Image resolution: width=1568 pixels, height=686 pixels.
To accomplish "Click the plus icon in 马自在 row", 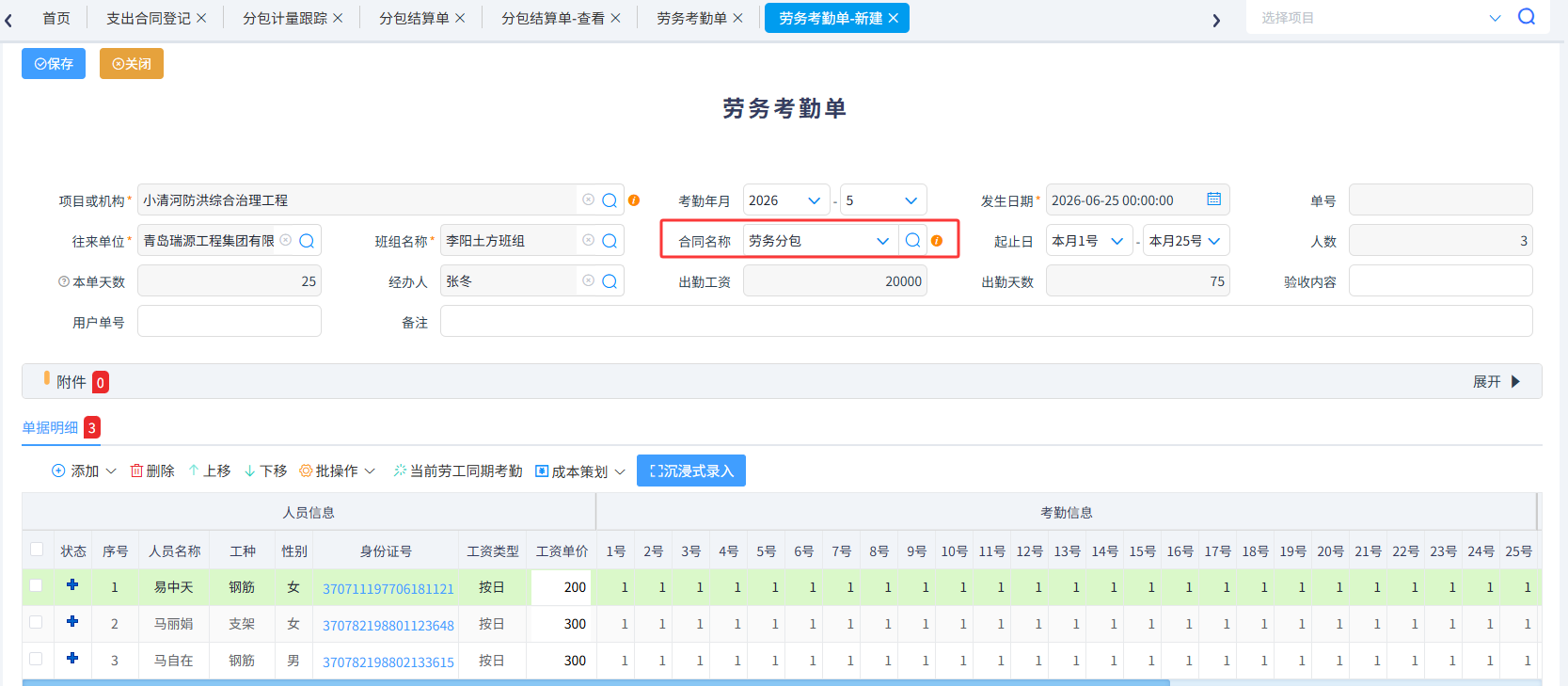I will [72, 659].
